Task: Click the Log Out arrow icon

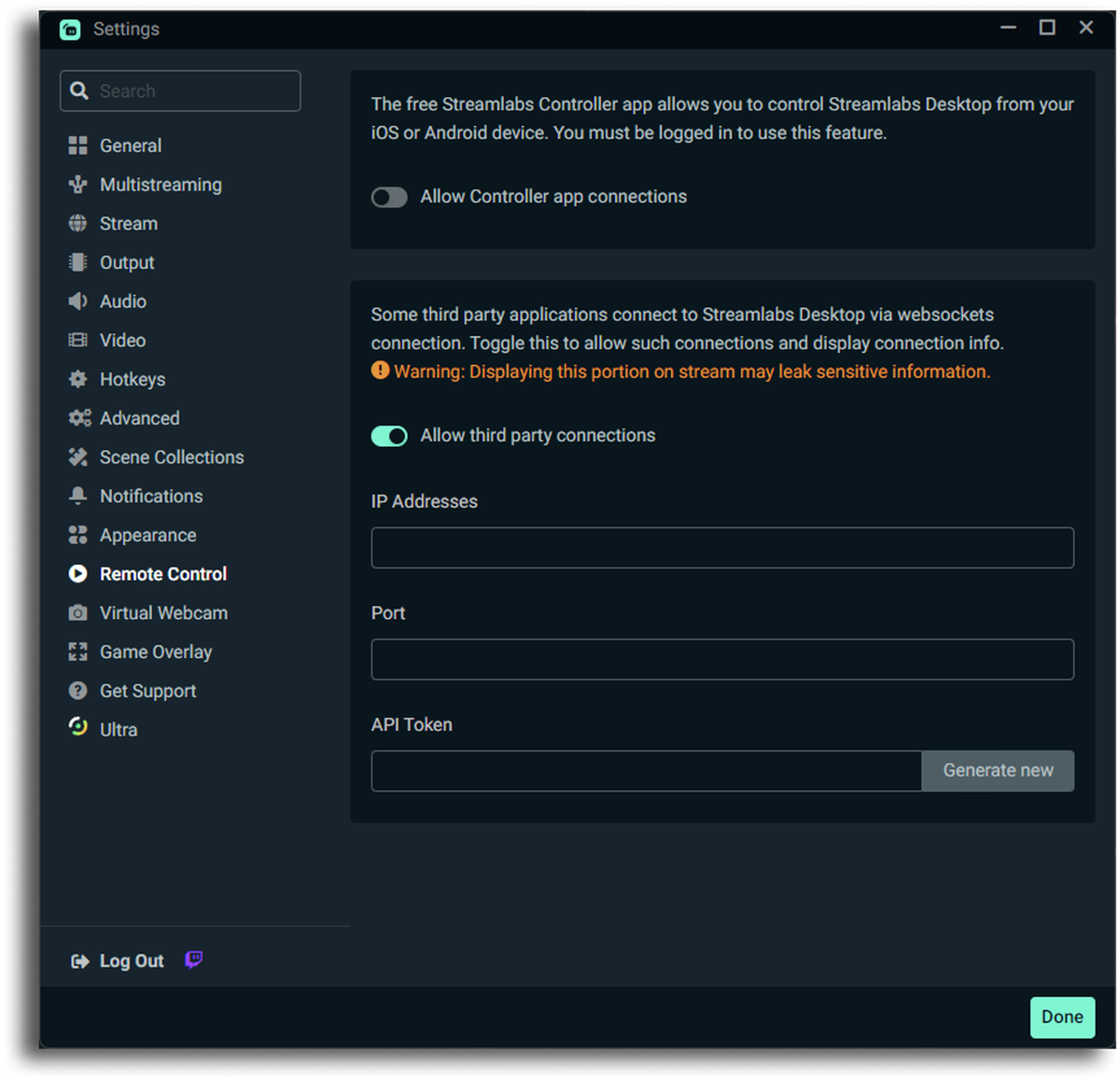Action: click(80, 961)
